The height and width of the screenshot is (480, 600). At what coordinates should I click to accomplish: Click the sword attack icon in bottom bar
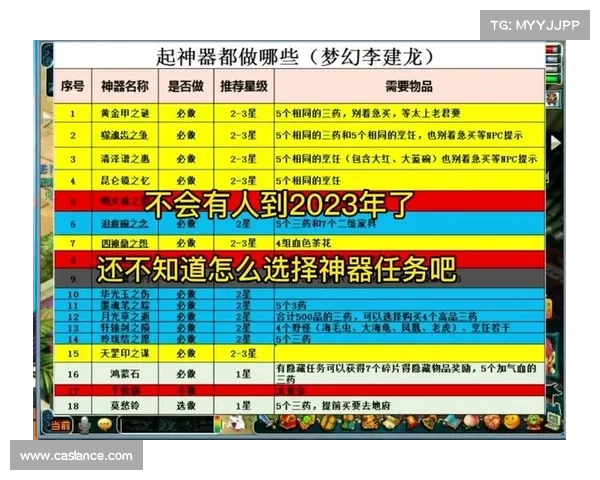coord(265,423)
